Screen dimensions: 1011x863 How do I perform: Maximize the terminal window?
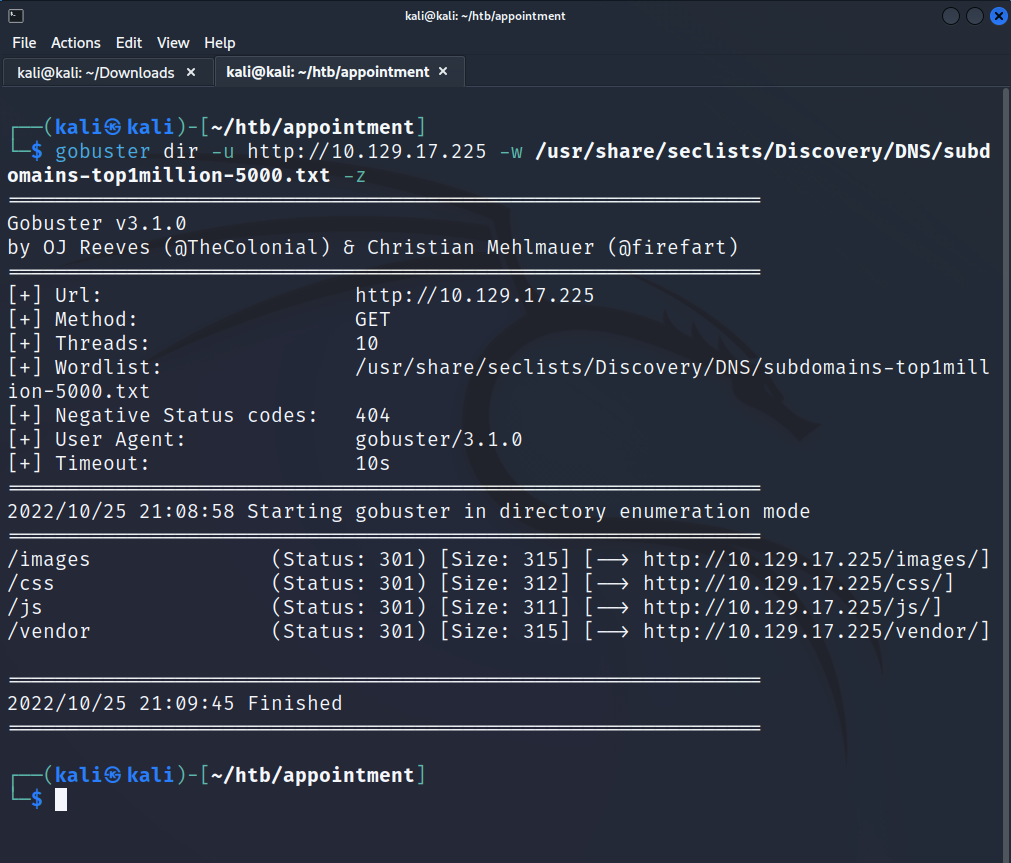975,16
